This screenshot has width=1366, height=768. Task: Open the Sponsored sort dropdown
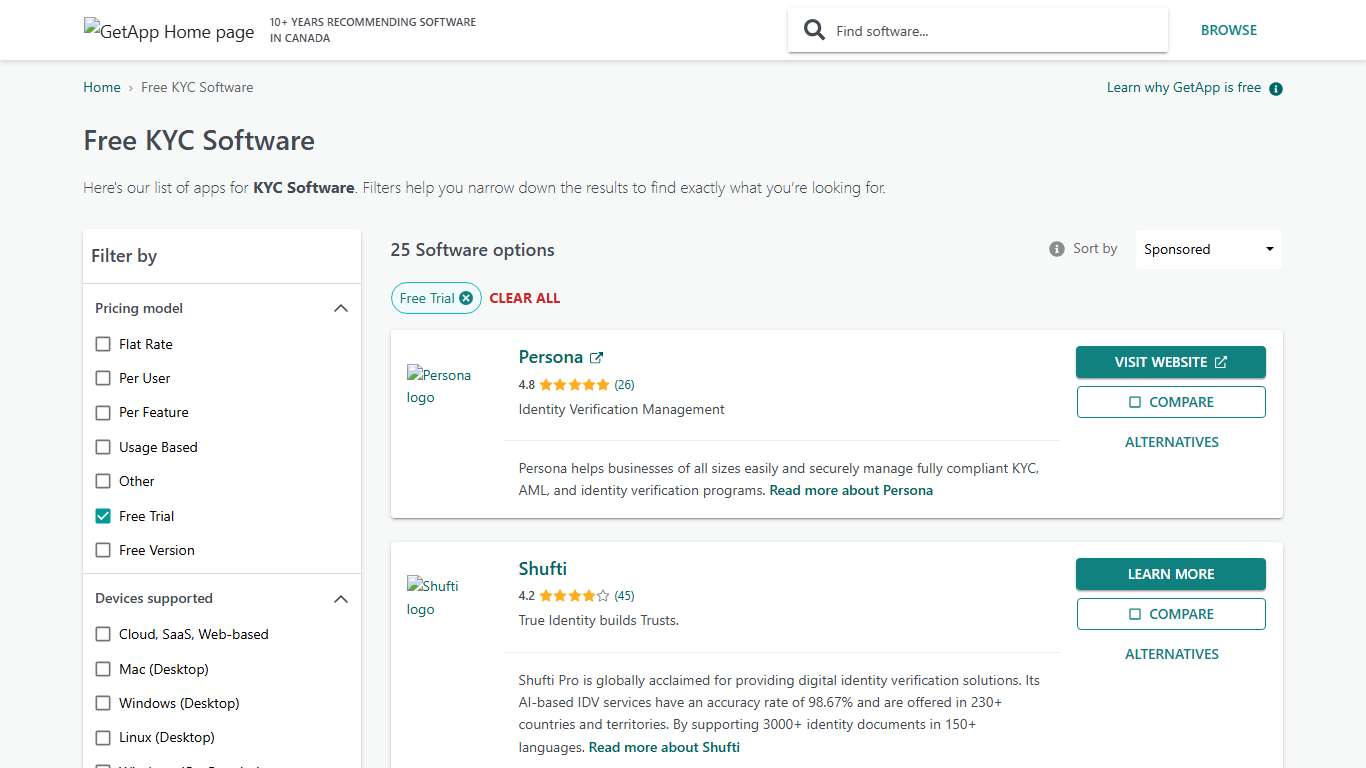tap(1207, 248)
